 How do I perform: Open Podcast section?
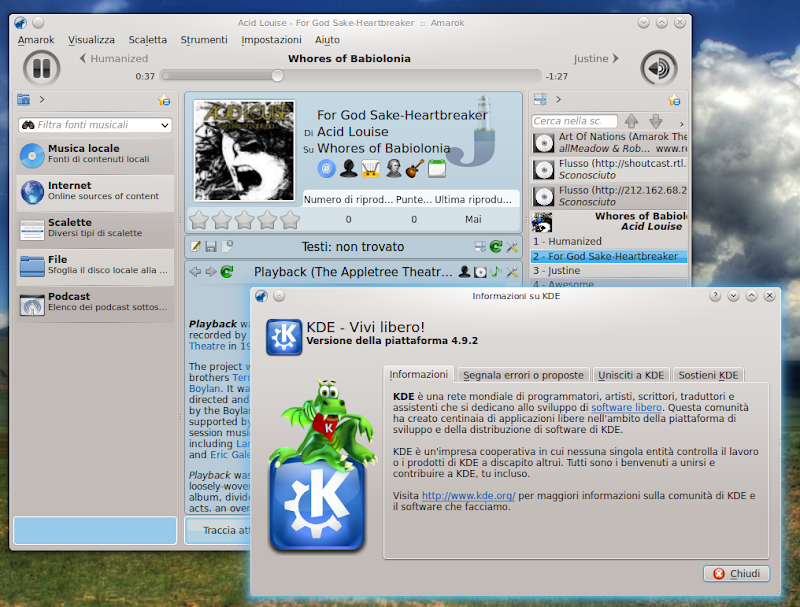point(95,304)
